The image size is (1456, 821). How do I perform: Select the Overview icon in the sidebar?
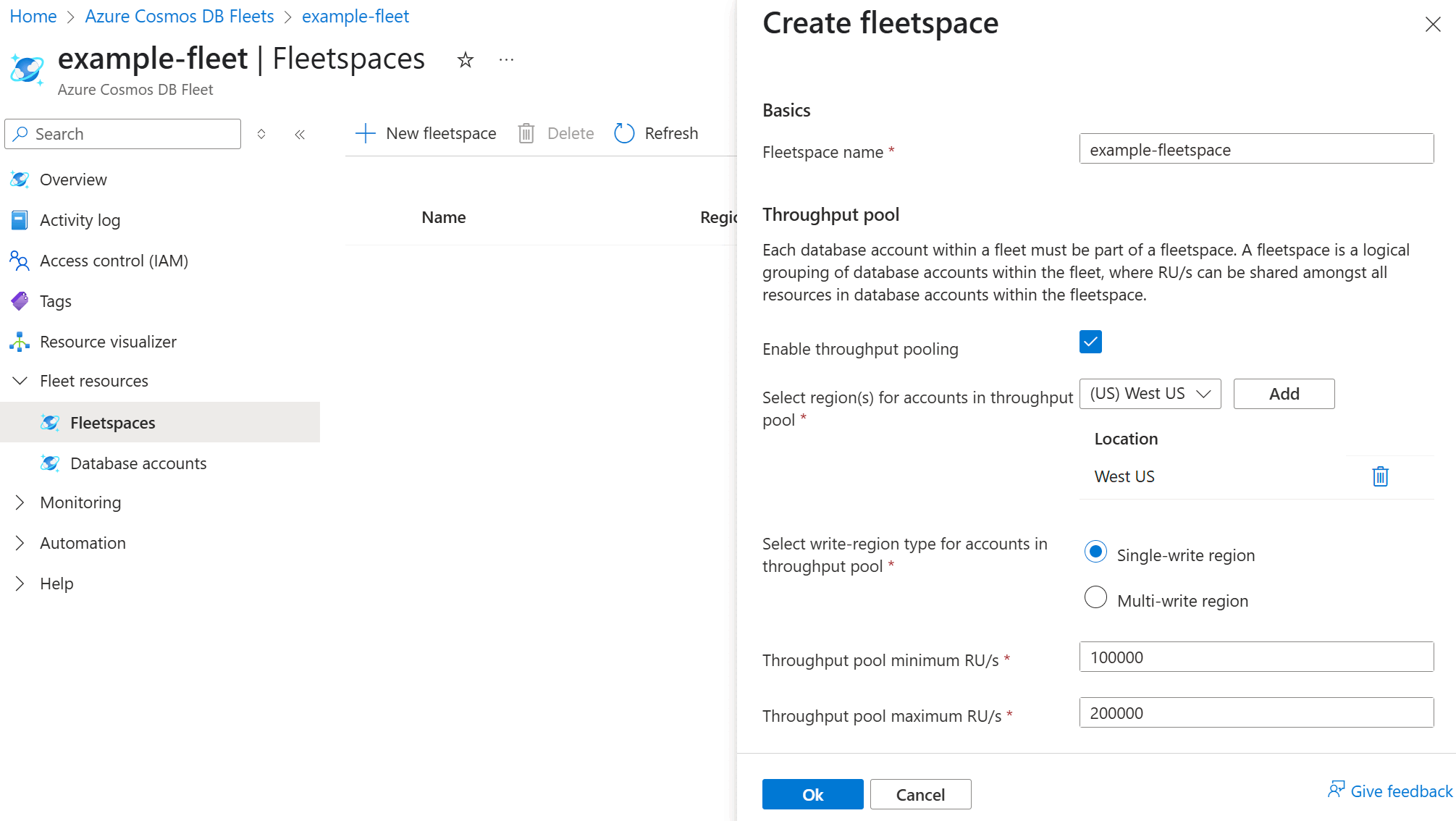click(19, 180)
